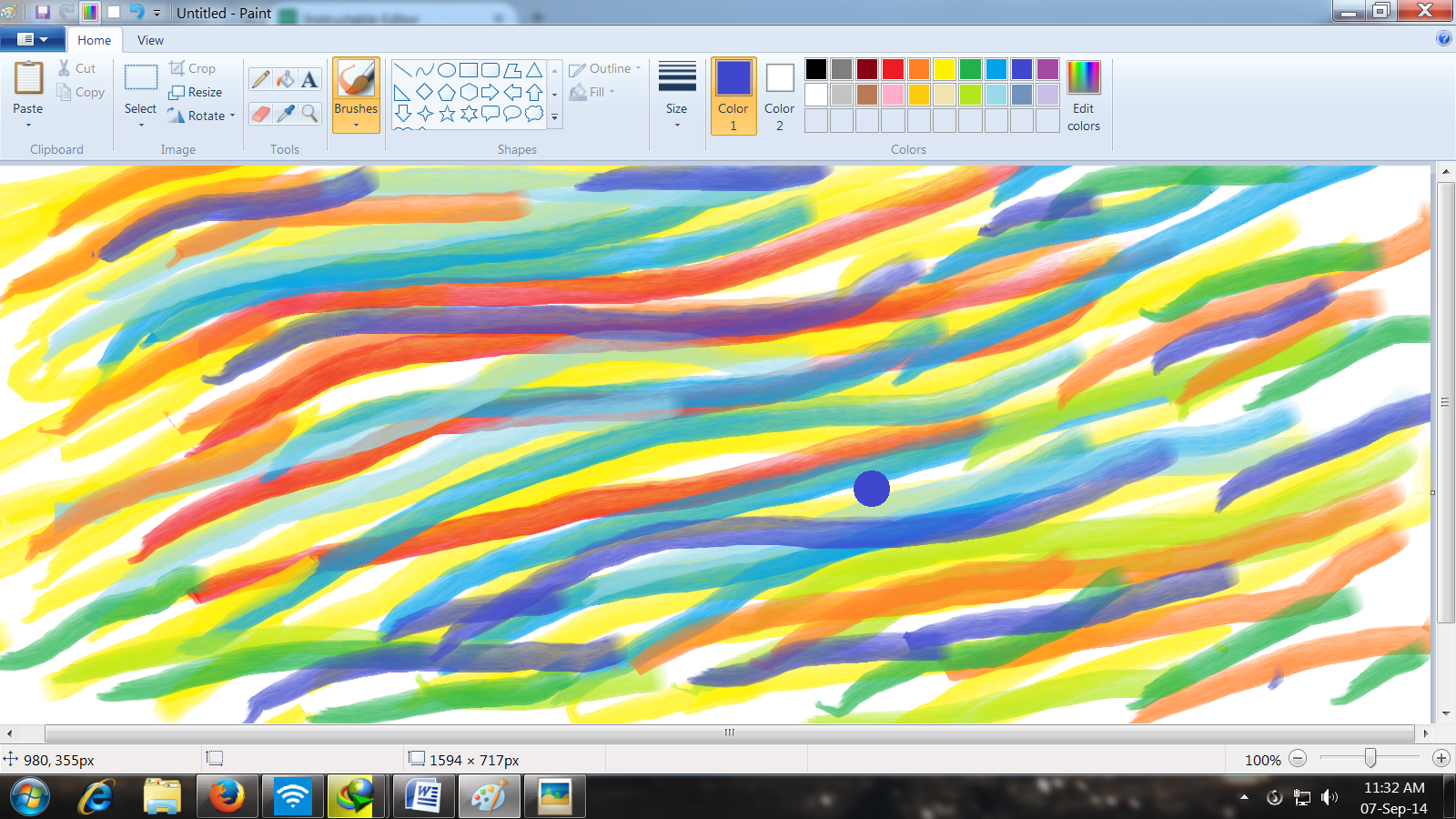Viewport: 1456px width, 819px height.
Task: Choose the Four-point star shape
Action: click(425, 114)
